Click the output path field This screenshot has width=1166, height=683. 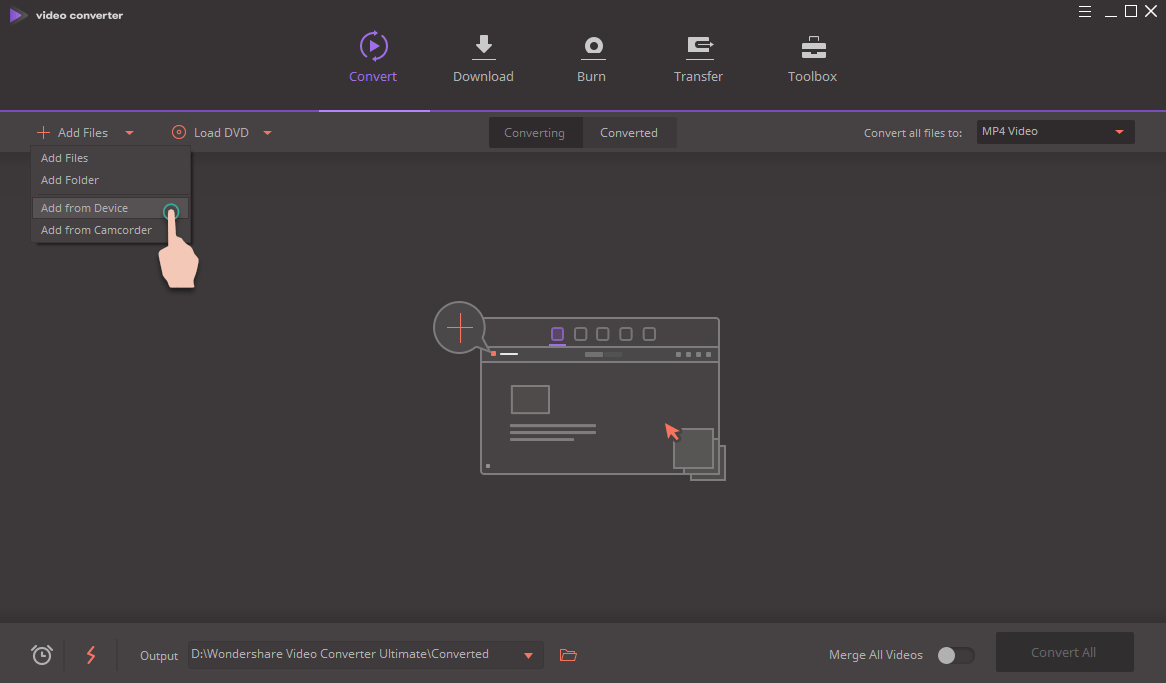(366, 655)
